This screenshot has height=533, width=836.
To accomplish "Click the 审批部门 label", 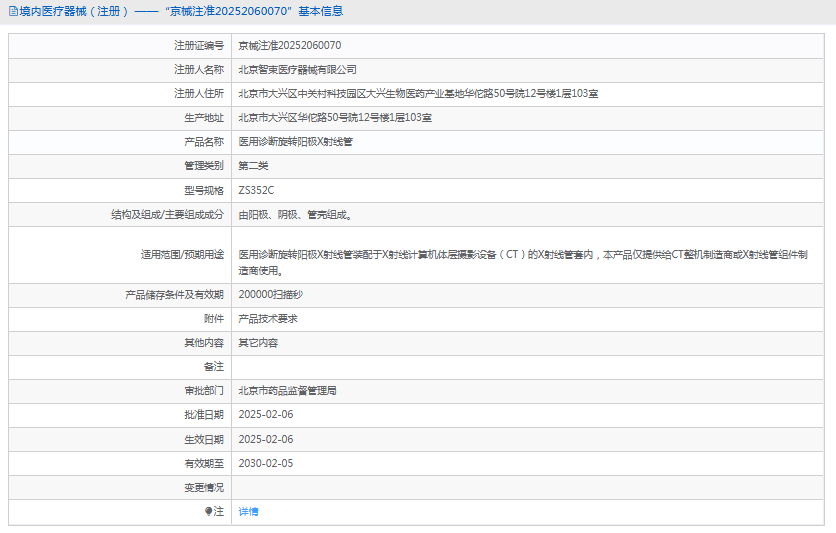I will point(204,391).
